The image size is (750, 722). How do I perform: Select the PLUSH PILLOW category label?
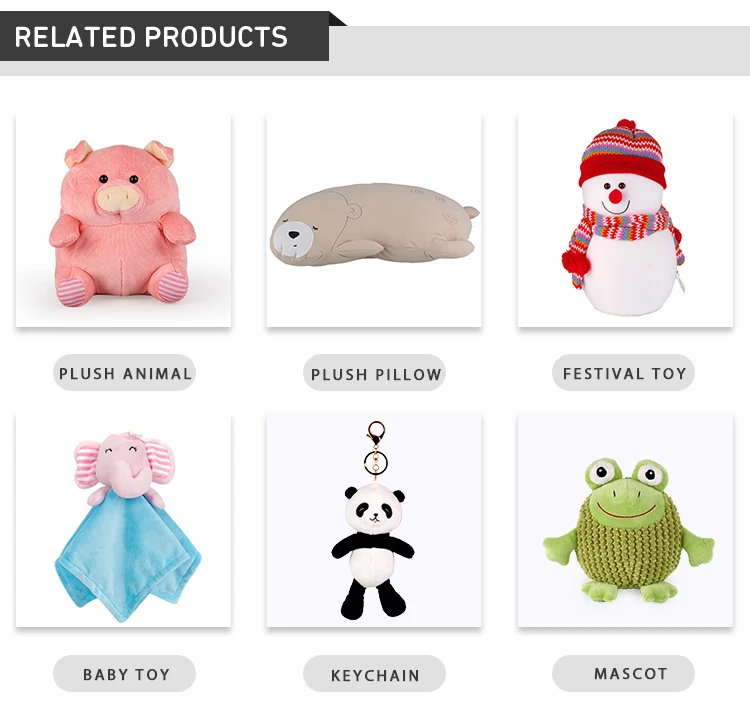(375, 373)
